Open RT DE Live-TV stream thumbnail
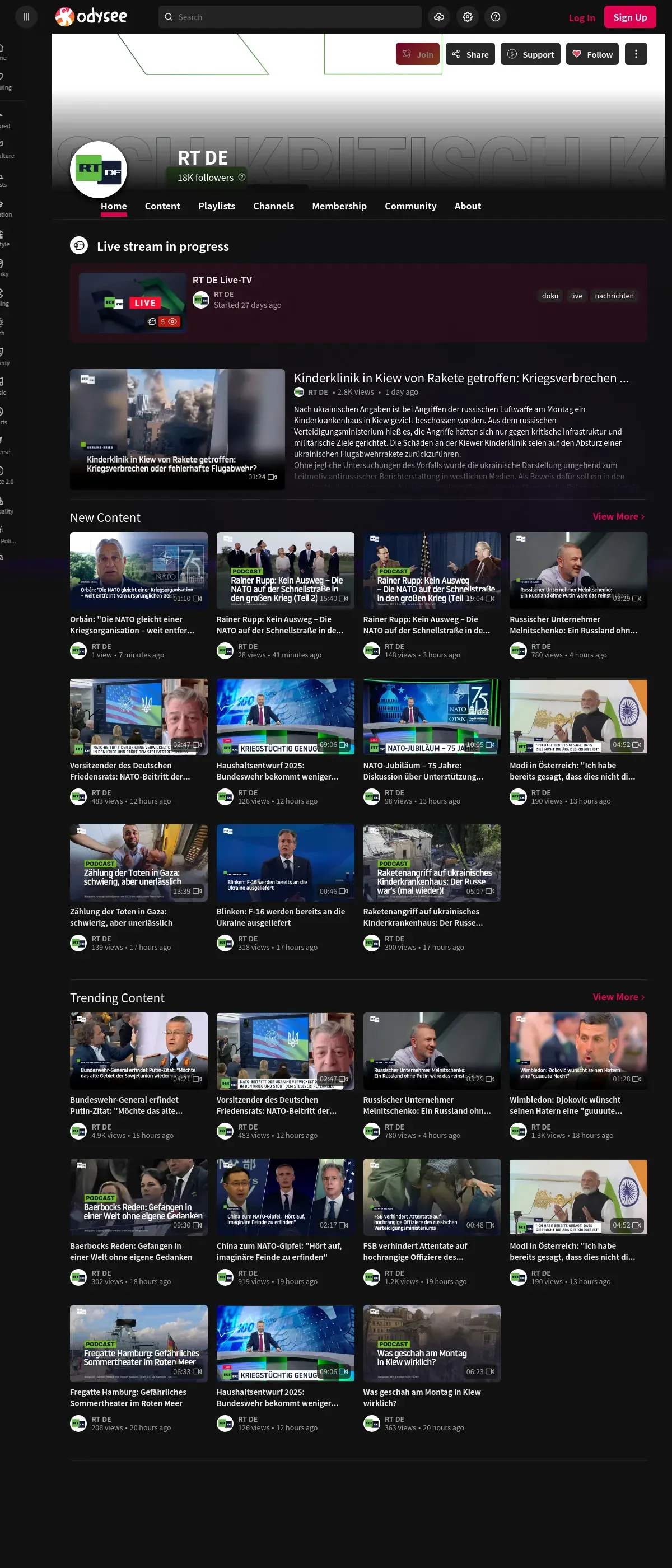672x1568 pixels. (x=133, y=302)
